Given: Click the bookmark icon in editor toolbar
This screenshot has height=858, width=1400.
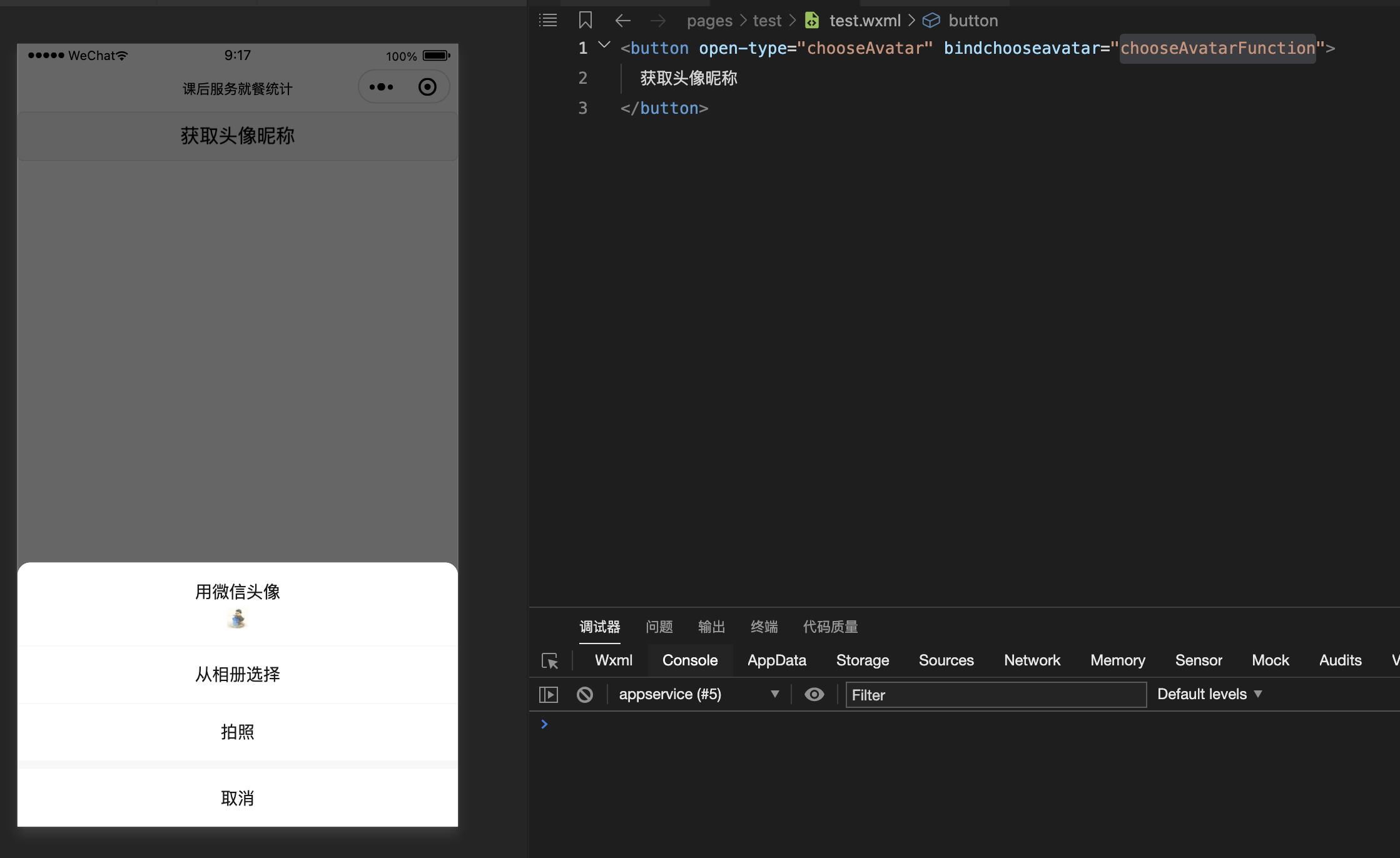Looking at the screenshot, I should [585, 21].
